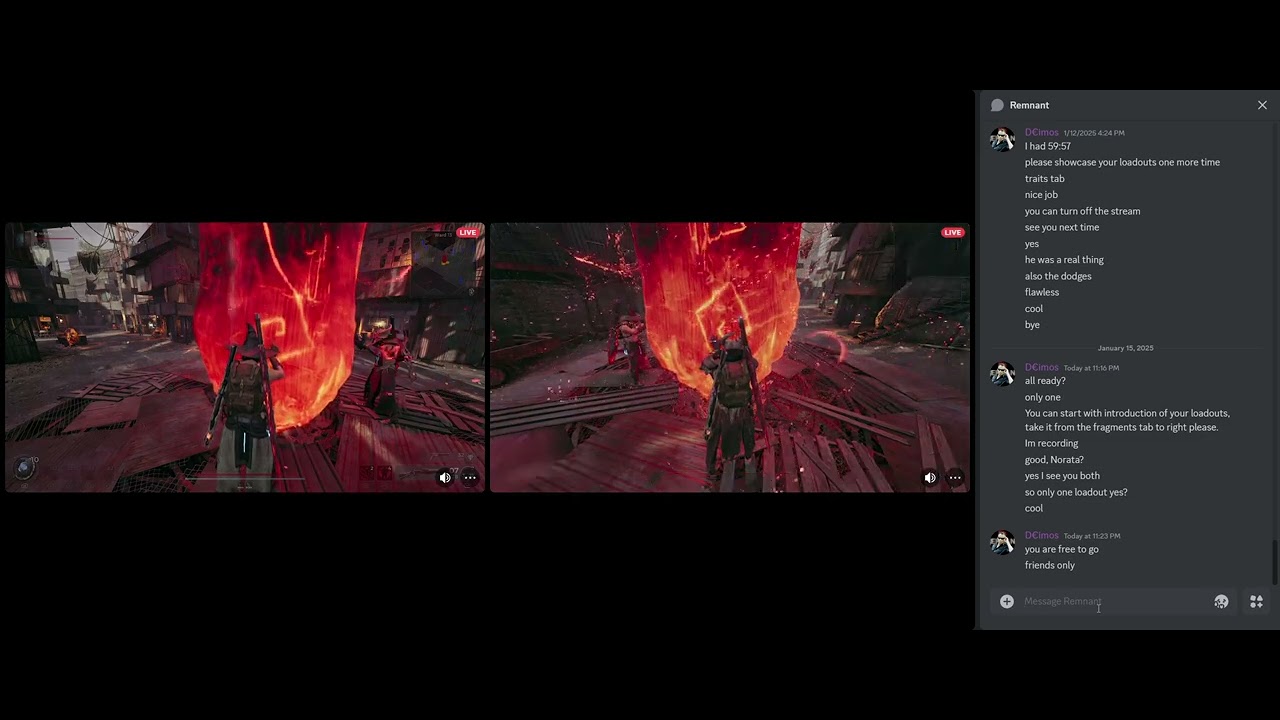This screenshot has width=1280, height=720.
Task: Click the message "only one"
Action: (x=1043, y=397)
